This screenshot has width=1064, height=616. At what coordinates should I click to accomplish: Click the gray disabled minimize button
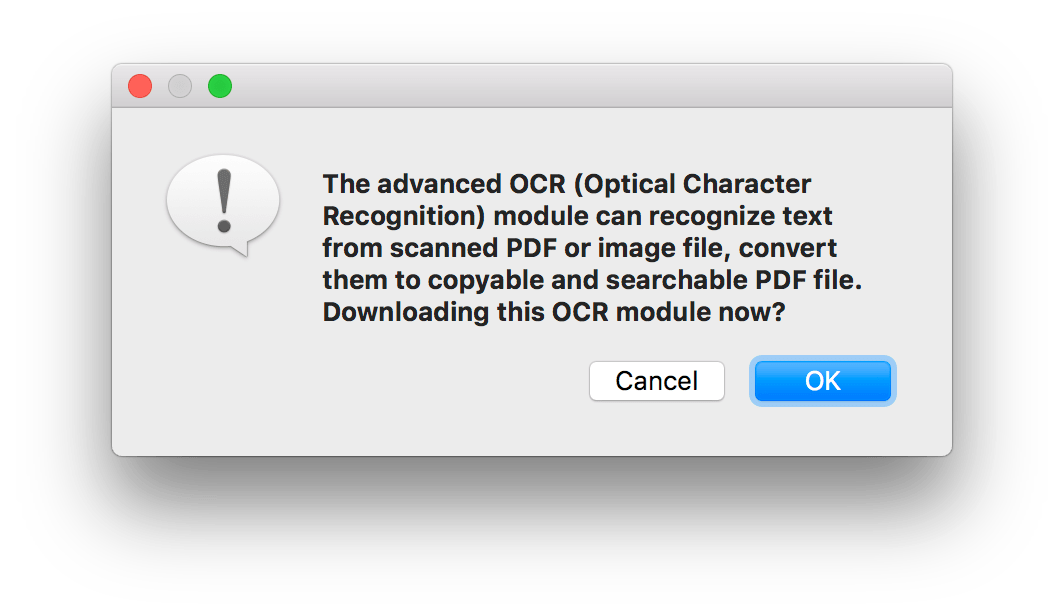pos(180,87)
